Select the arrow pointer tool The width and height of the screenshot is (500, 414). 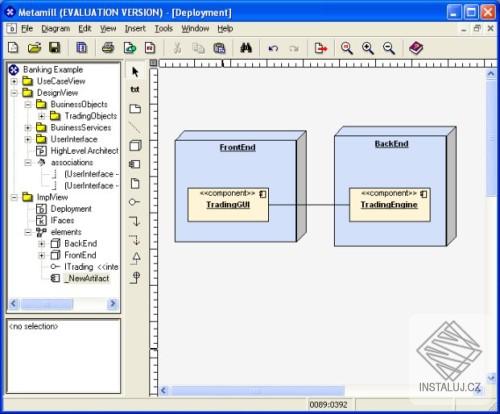135,72
